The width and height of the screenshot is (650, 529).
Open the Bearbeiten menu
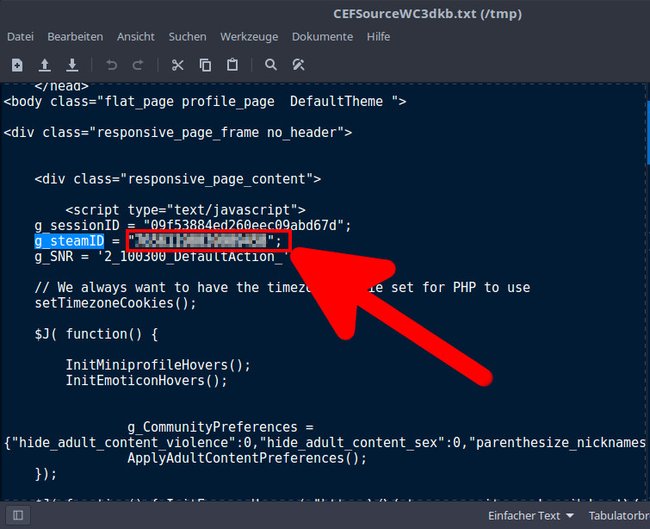[x=75, y=36]
